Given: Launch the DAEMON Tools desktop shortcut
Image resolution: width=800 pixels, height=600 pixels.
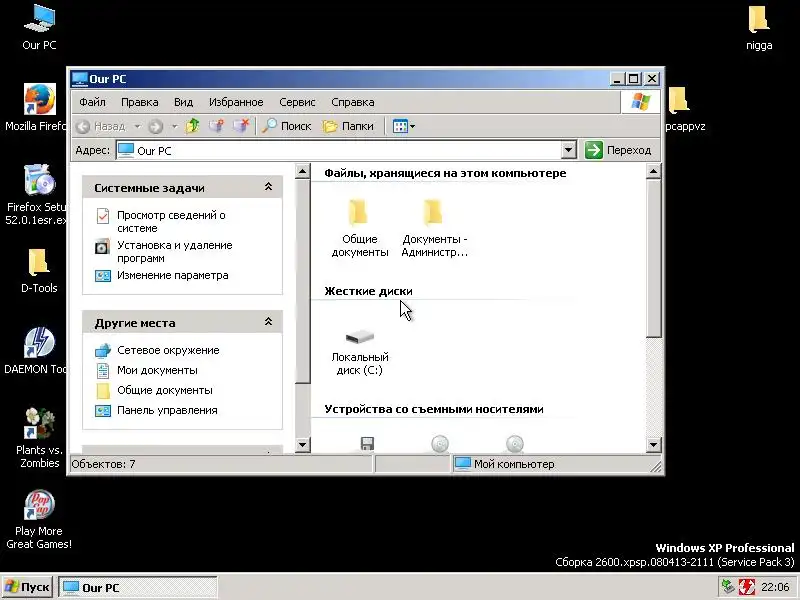Looking at the screenshot, I should (36, 351).
